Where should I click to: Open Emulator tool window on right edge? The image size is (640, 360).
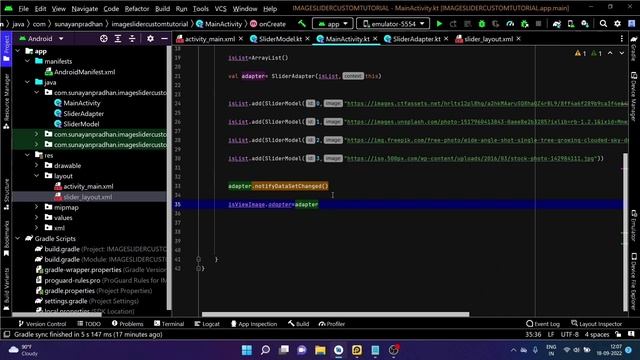coord(634,226)
